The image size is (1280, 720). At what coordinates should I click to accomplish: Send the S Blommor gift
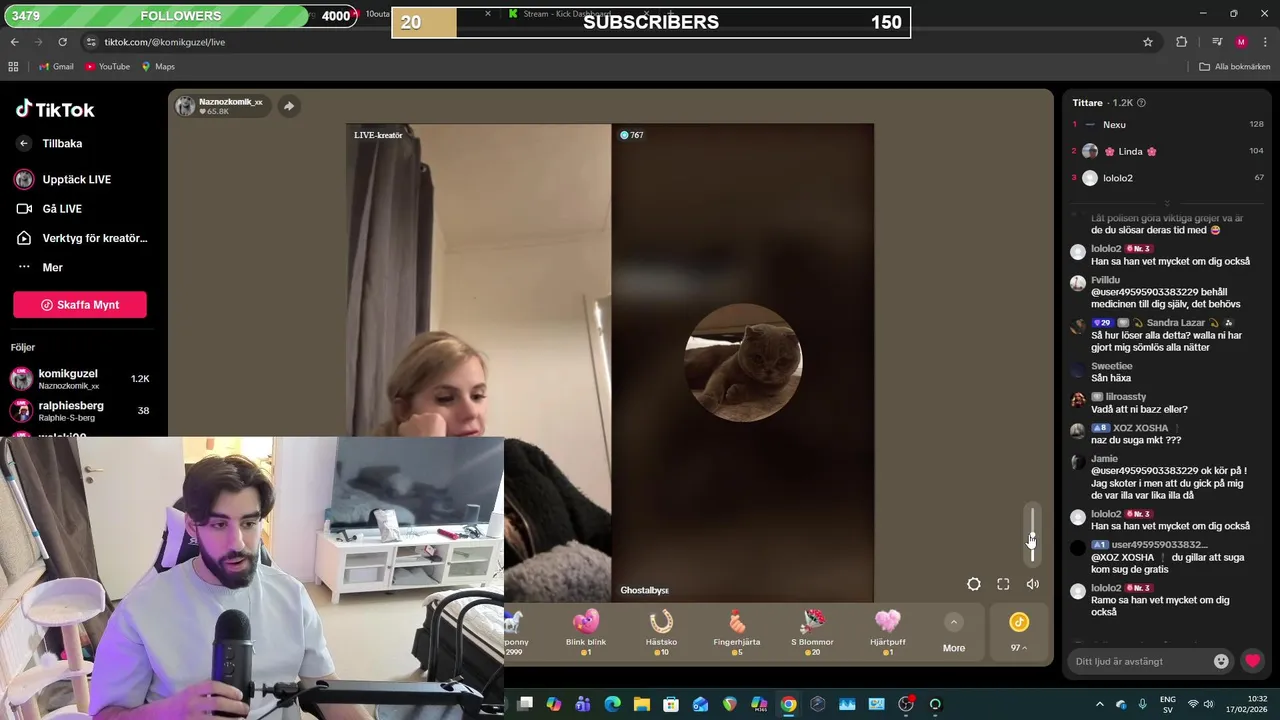click(x=812, y=632)
